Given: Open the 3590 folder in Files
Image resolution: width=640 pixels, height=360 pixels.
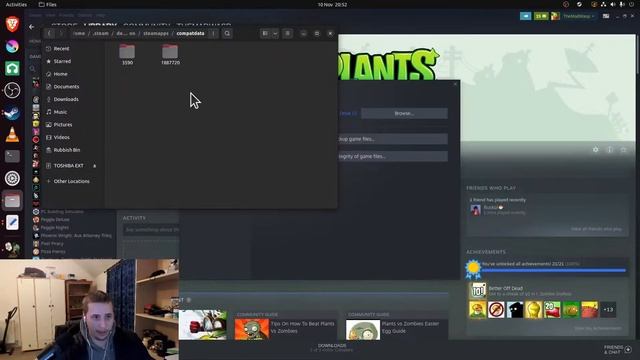Looking at the screenshot, I should point(127,54).
